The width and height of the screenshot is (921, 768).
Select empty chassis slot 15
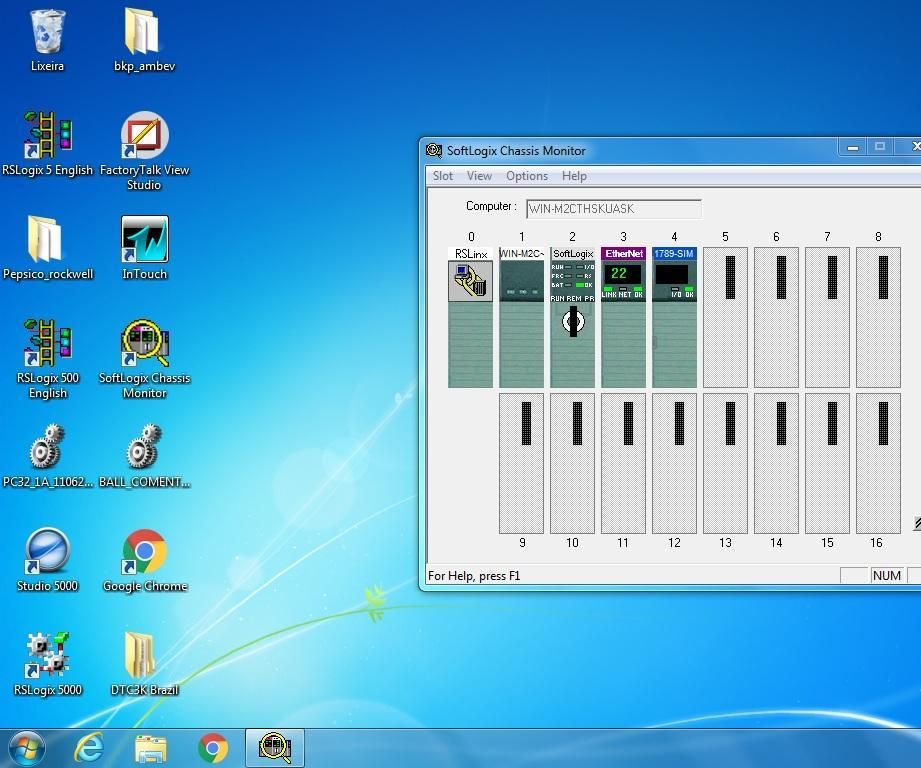(x=828, y=463)
